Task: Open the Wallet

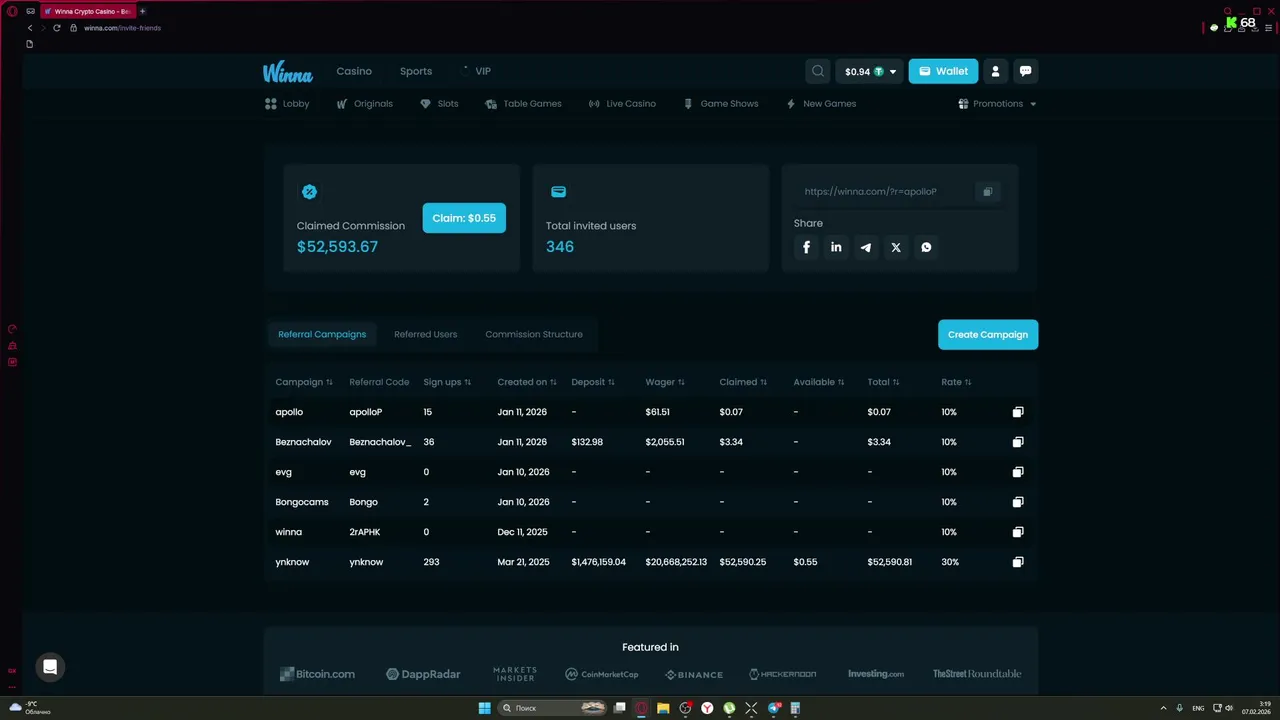Action: tap(943, 72)
